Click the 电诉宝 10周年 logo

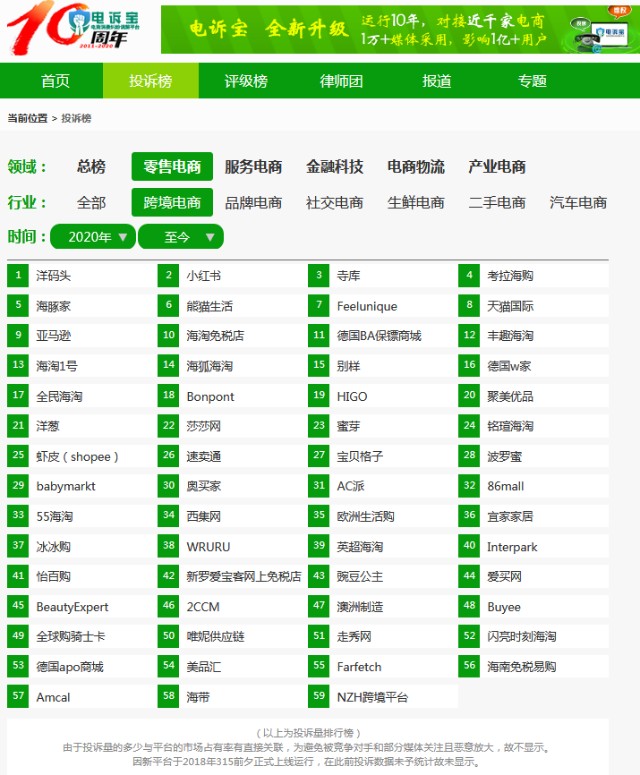(74, 27)
